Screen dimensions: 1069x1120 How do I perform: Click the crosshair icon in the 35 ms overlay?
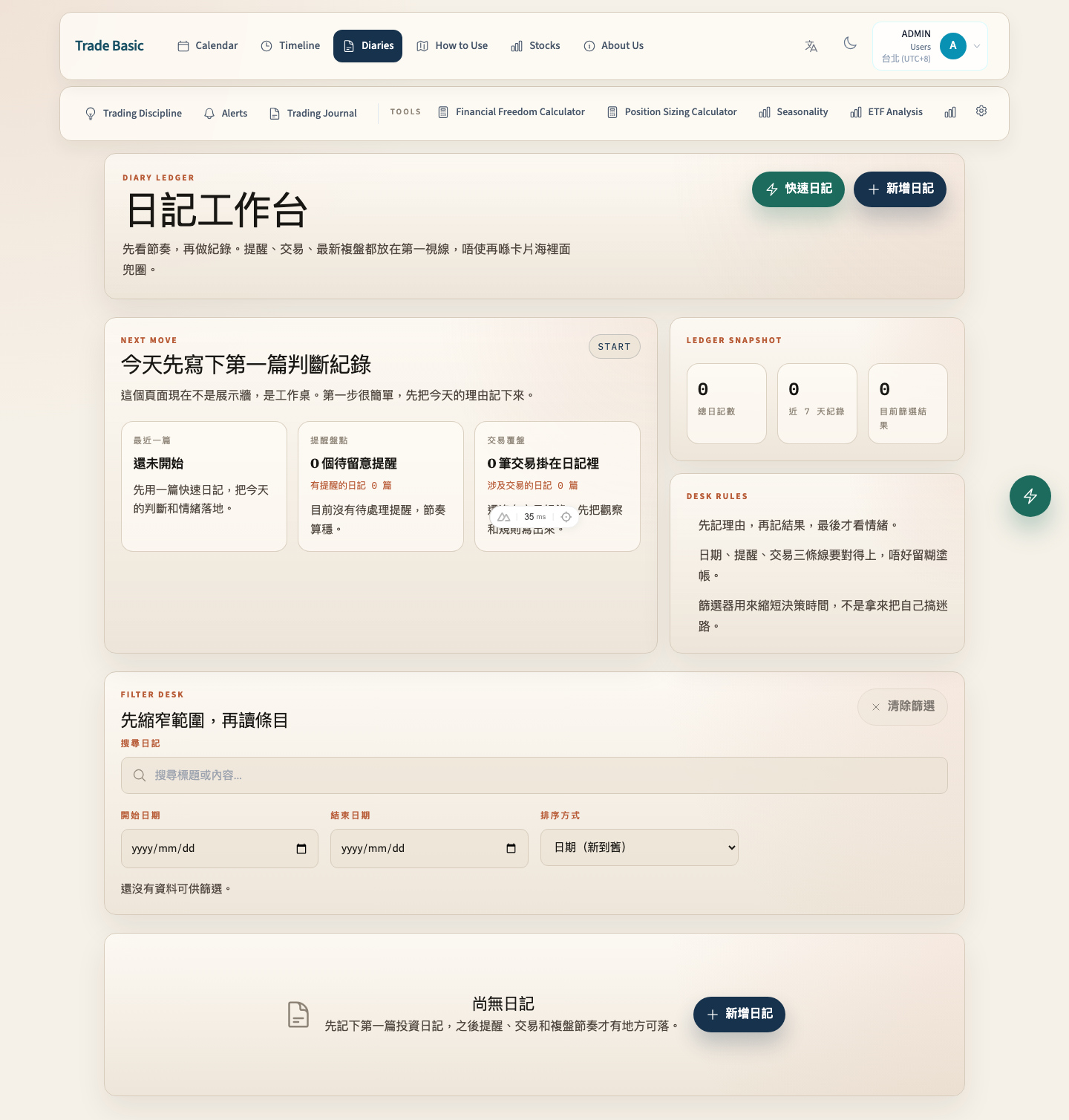click(566, 517)
